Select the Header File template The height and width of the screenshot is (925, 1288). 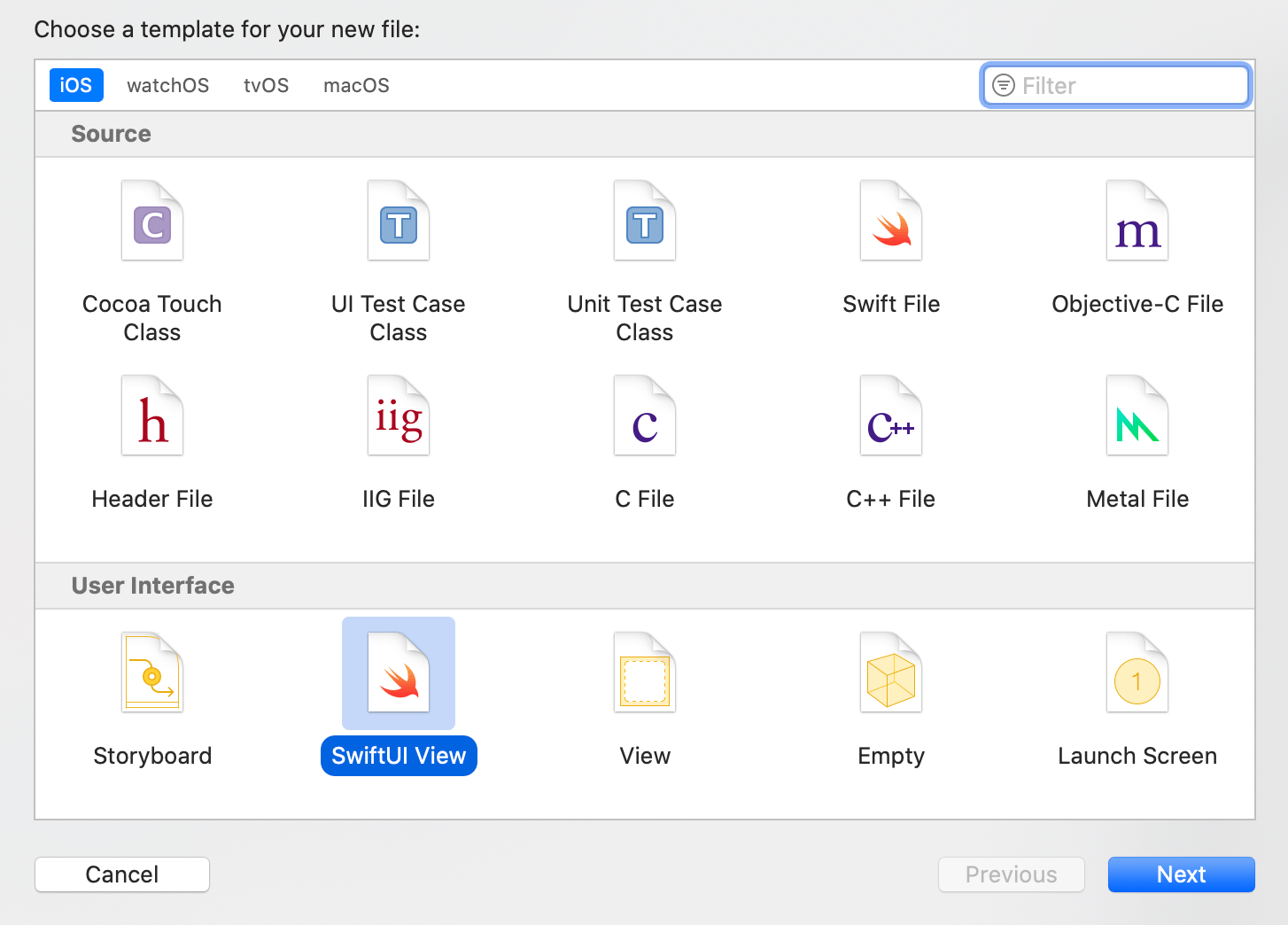152,416
